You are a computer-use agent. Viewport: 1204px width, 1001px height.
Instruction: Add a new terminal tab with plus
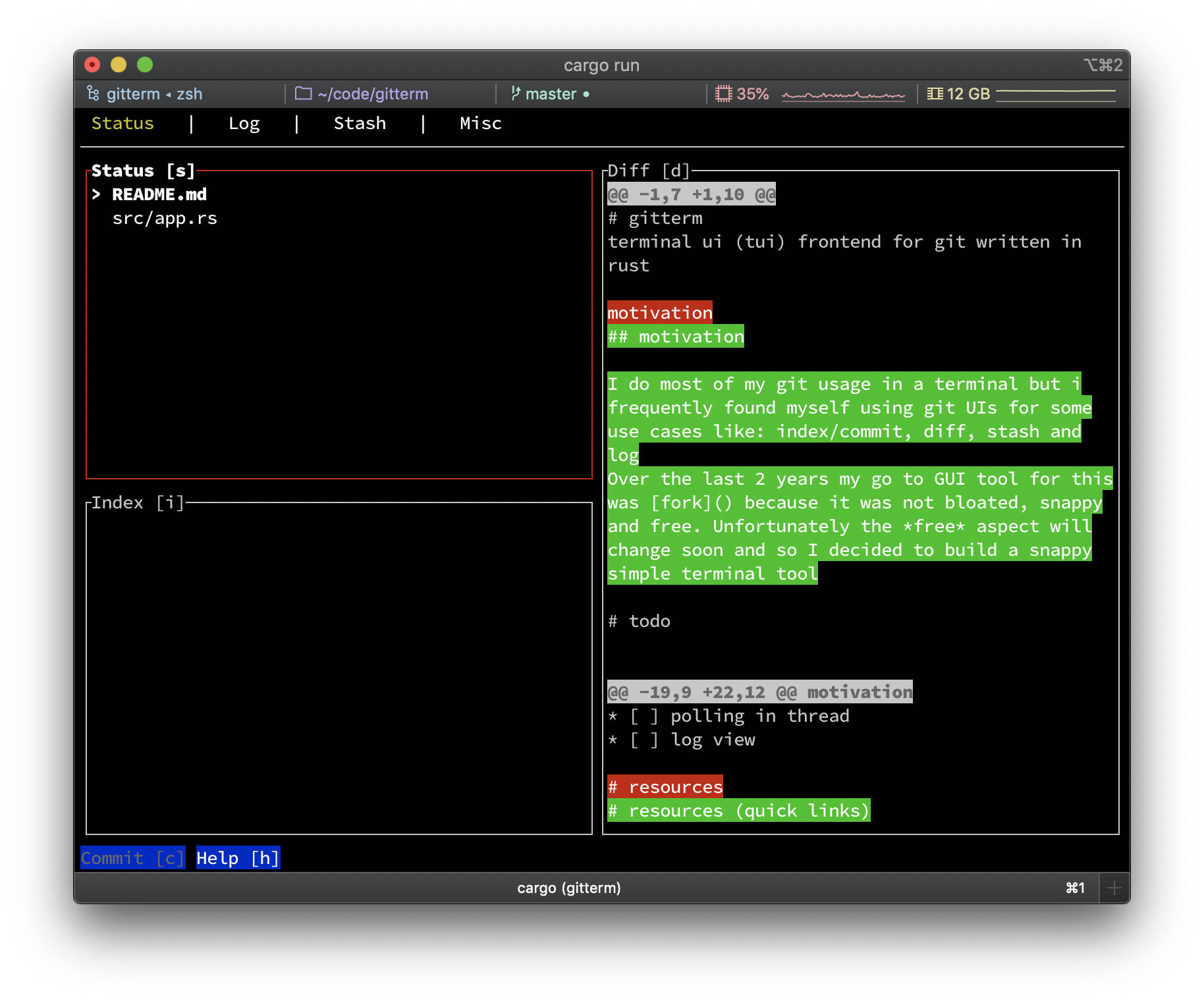pyautogui.click(x=1114, y=888)
